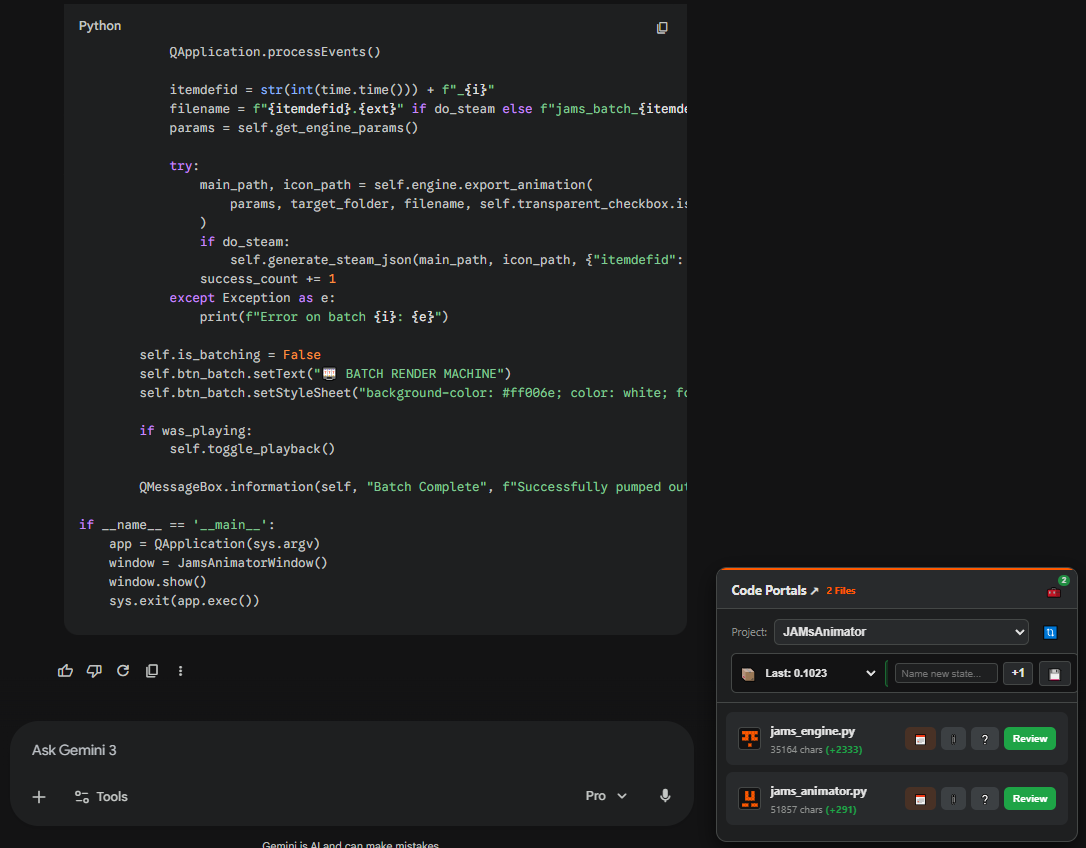Image resolution: width=1086 pixels, height=848 pixels.
Task: Open the Tools menu
Action: 101,797
